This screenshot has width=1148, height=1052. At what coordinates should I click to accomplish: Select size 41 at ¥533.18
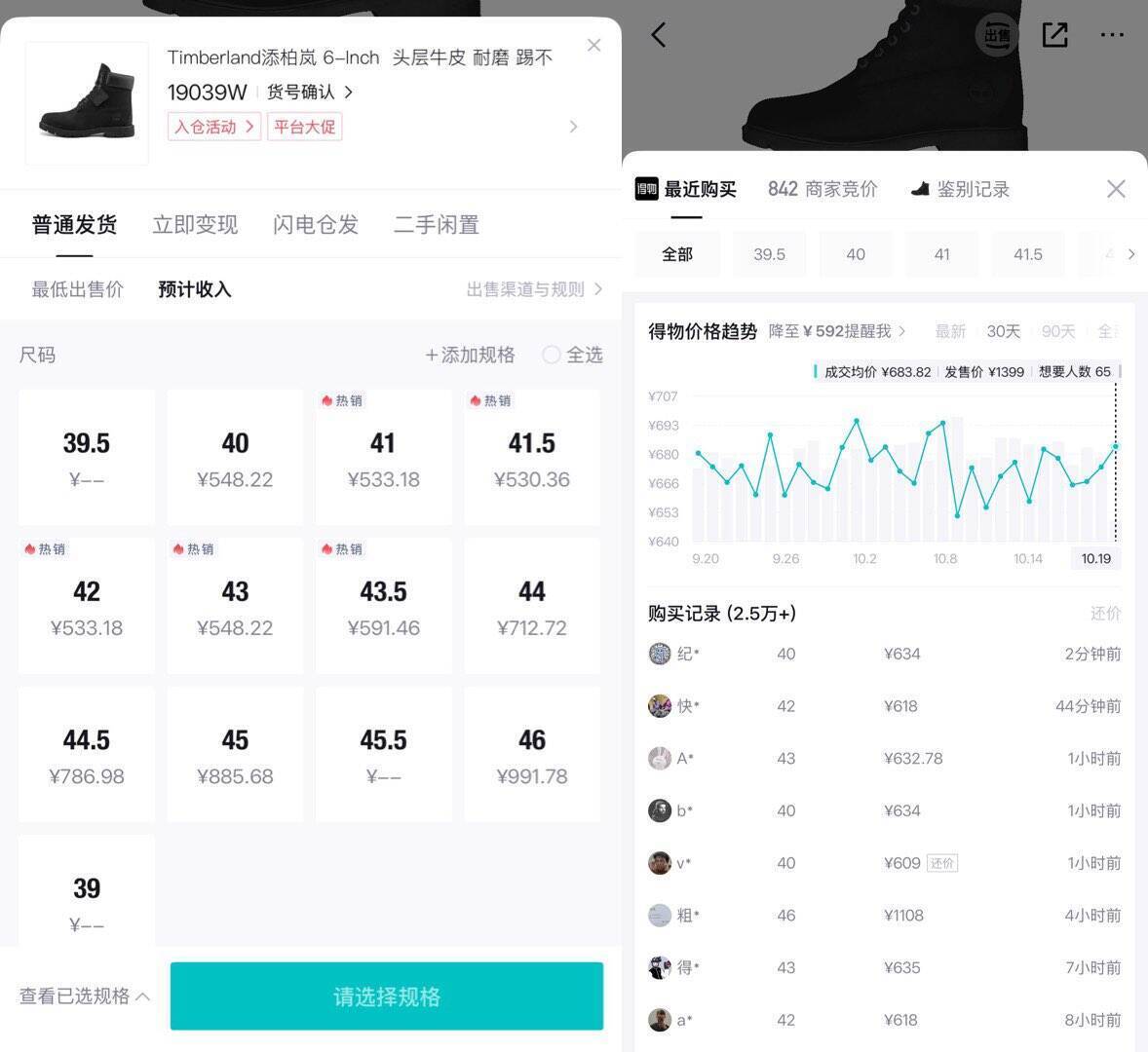point(384,457)
